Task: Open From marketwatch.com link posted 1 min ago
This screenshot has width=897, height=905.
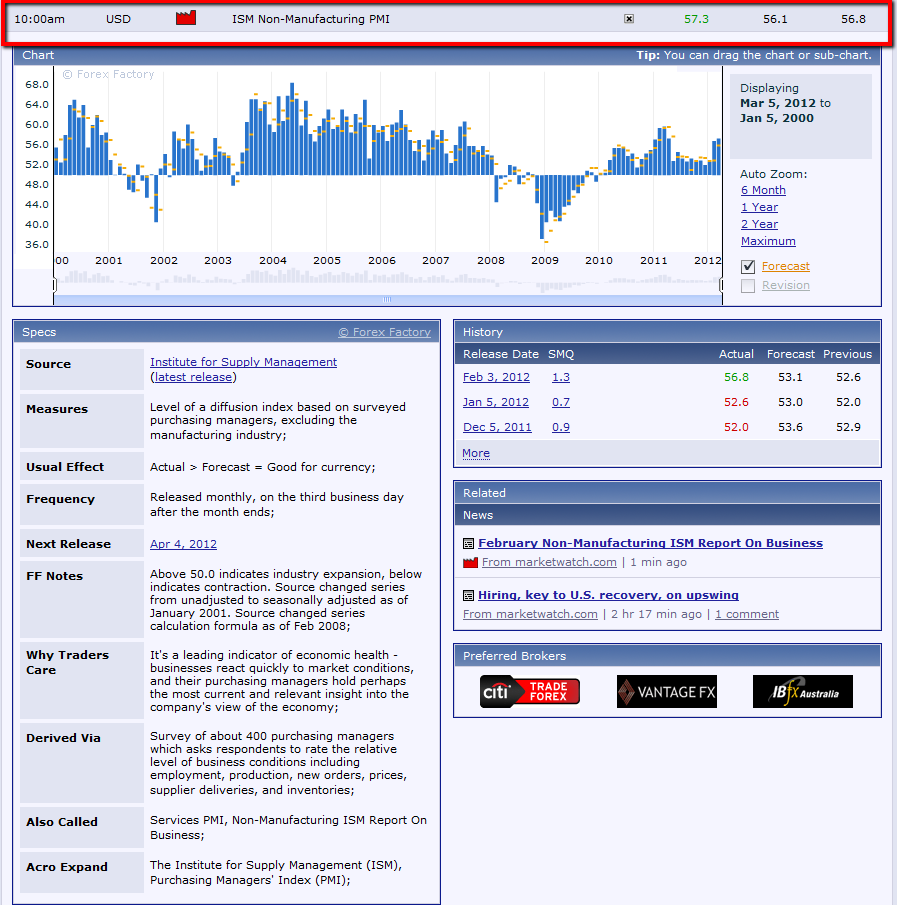Action: pos(549,562)
